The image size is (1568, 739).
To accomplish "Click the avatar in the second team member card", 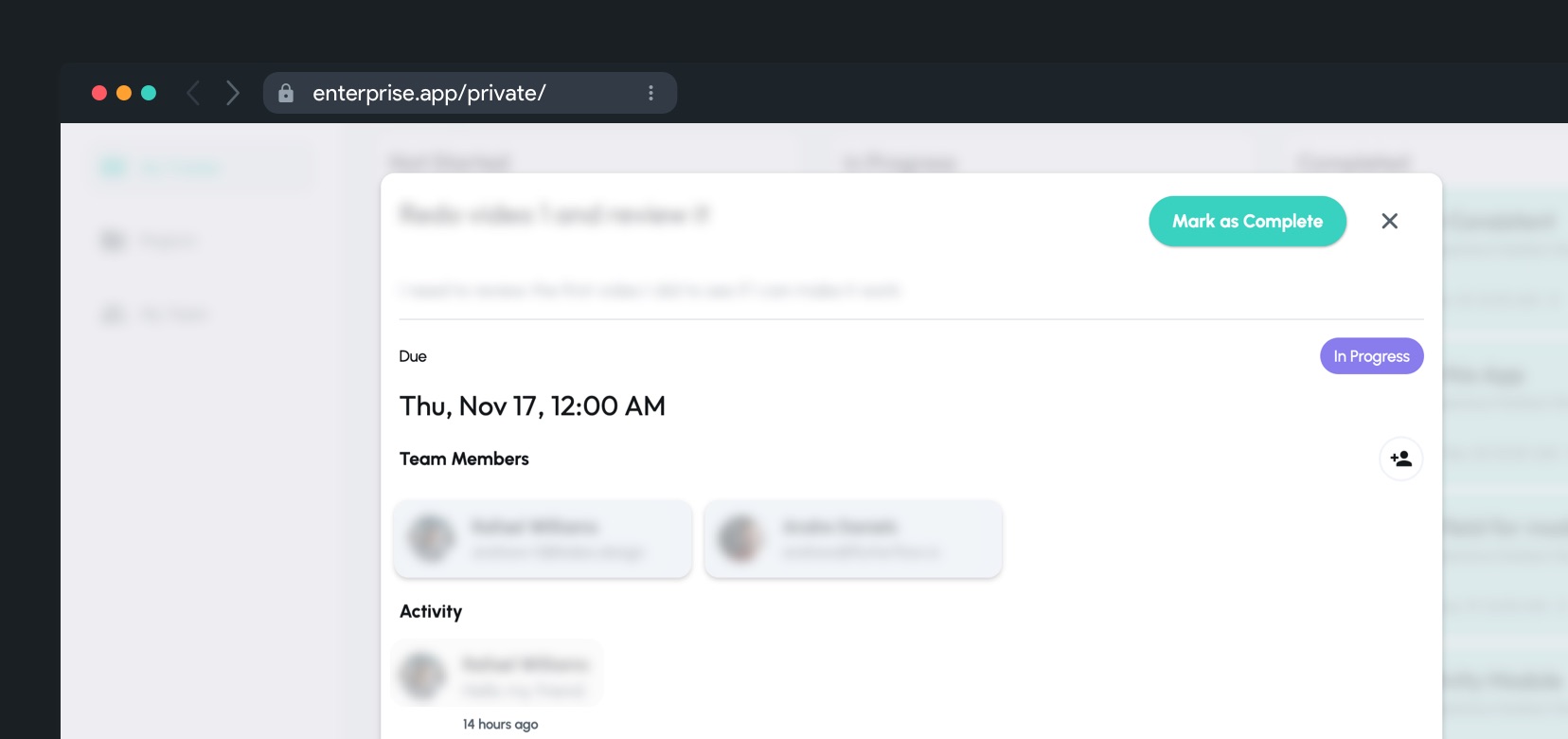I will [x=740, y=538].
